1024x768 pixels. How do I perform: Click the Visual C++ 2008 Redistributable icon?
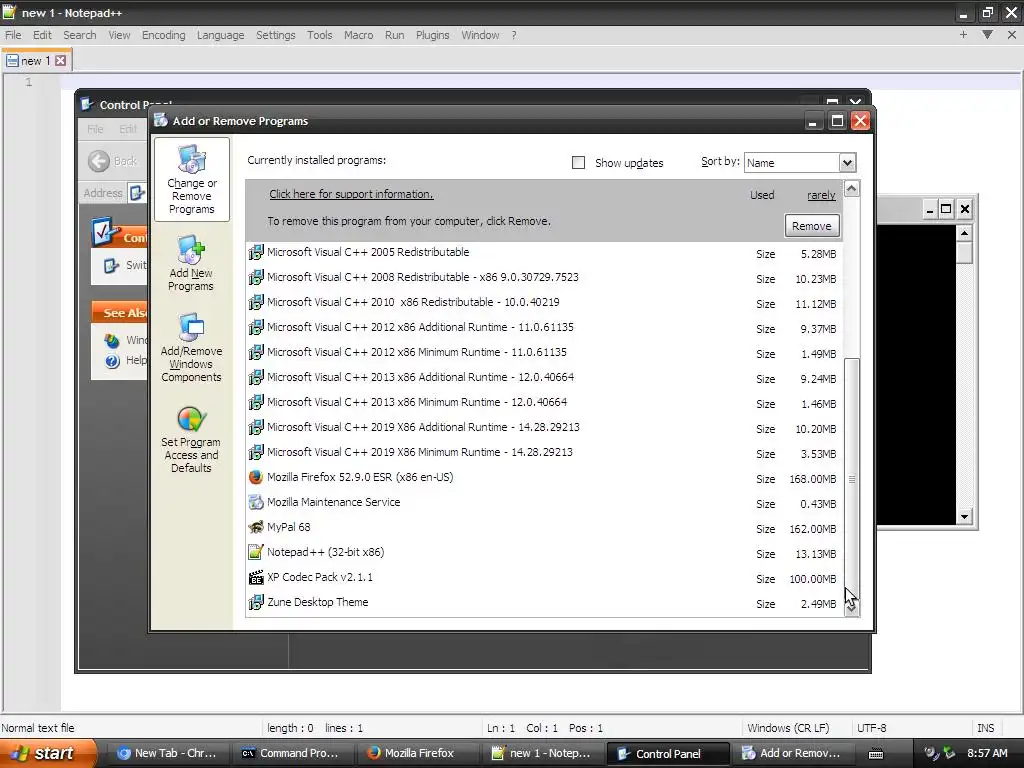256,278
